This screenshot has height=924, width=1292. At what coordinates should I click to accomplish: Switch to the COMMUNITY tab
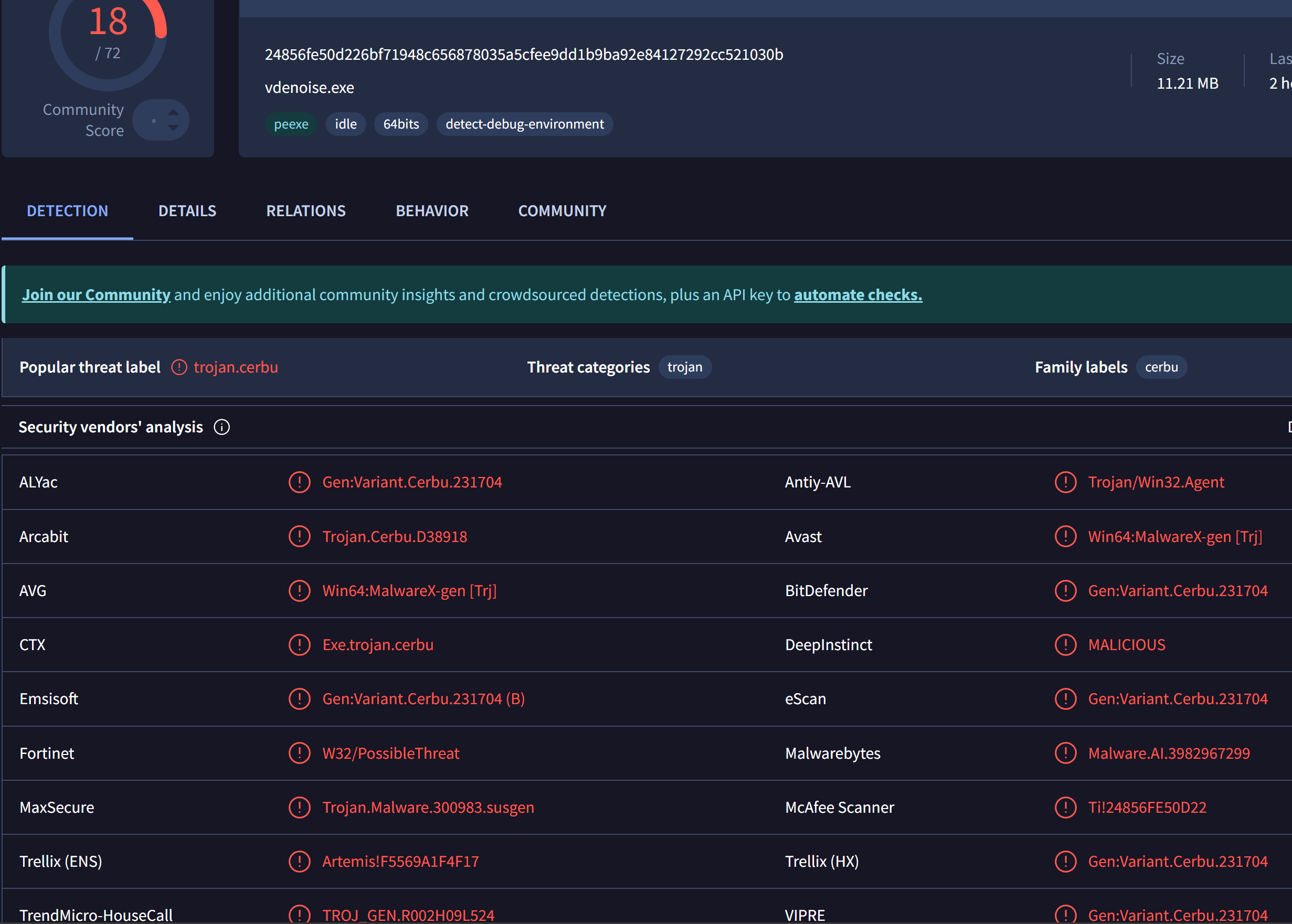562,211
